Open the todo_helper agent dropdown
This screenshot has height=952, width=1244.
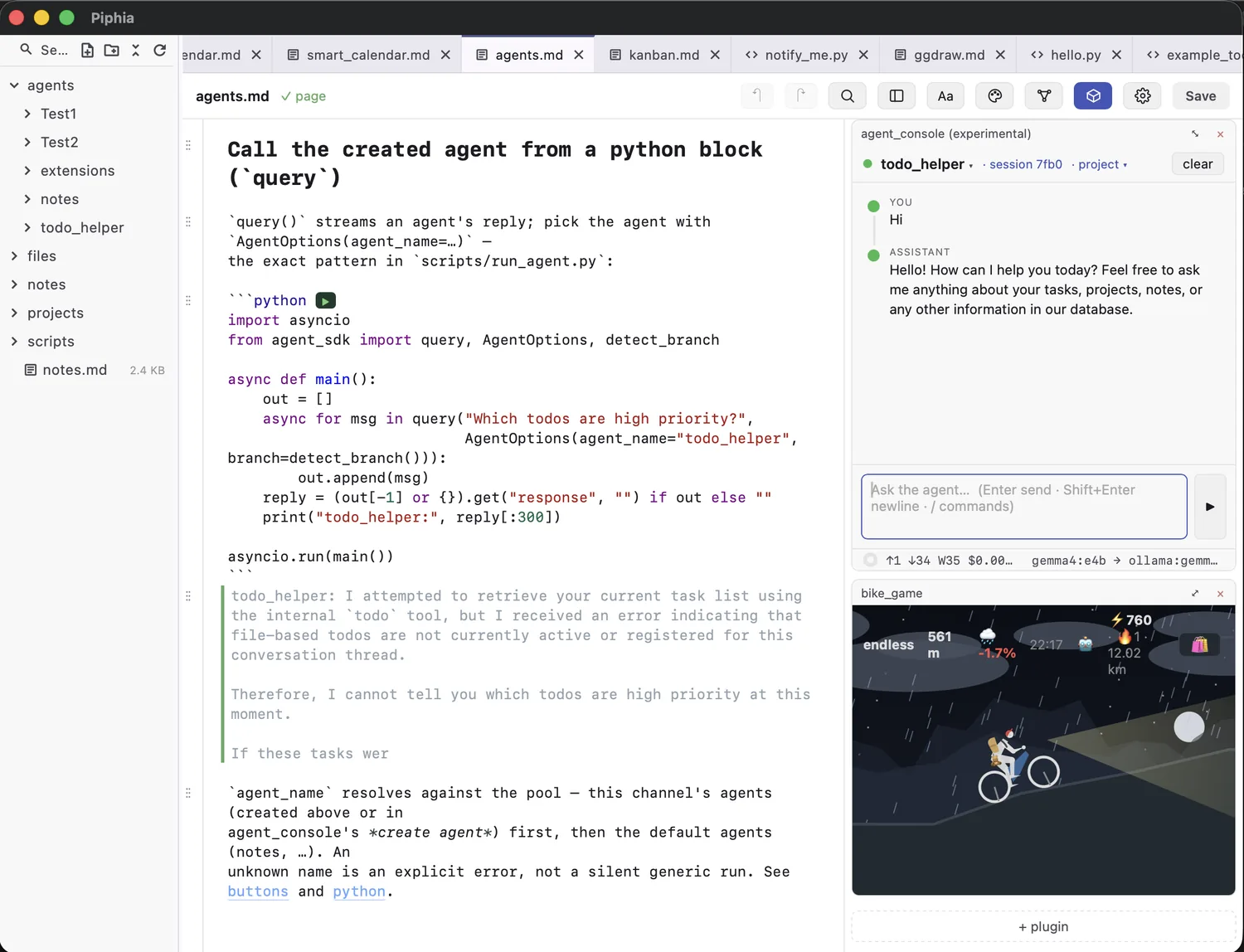[926, 164]
